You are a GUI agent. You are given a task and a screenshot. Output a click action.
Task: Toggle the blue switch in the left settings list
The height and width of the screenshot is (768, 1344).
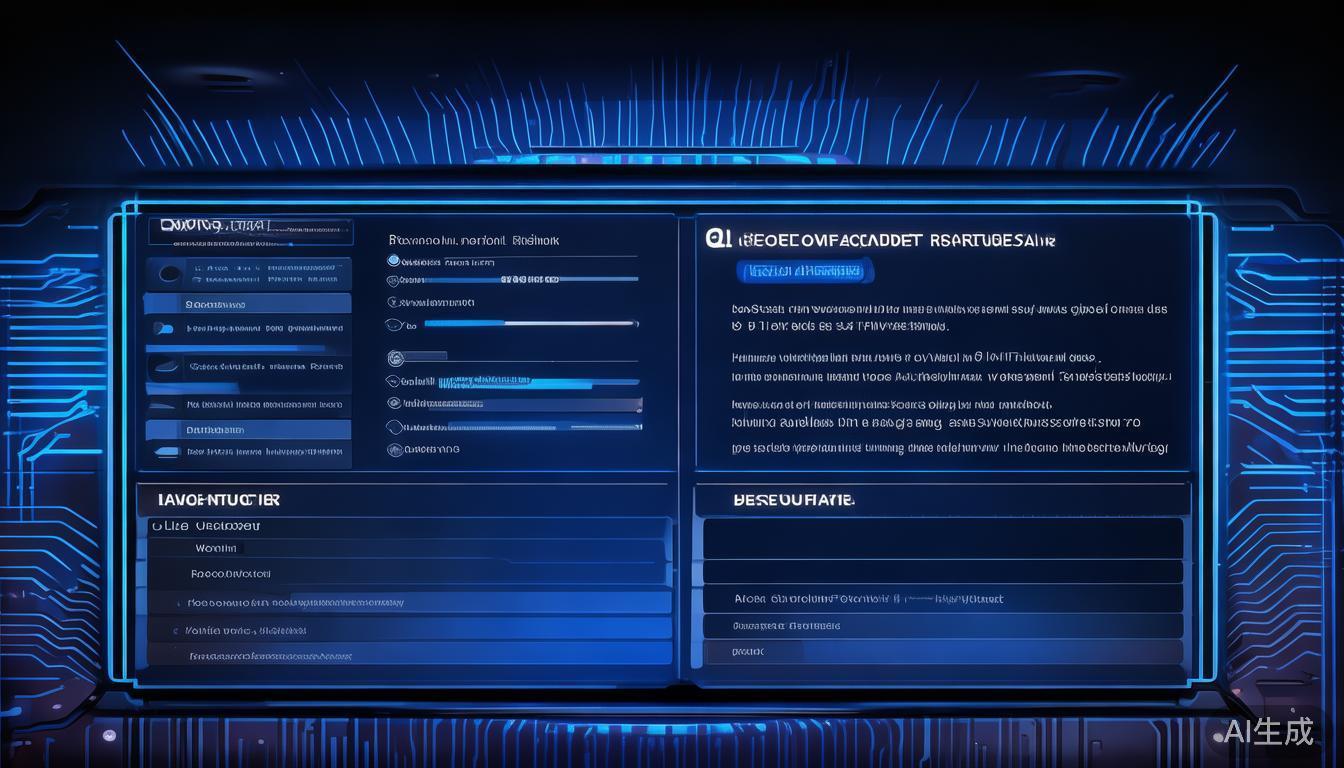pos(164,328)
